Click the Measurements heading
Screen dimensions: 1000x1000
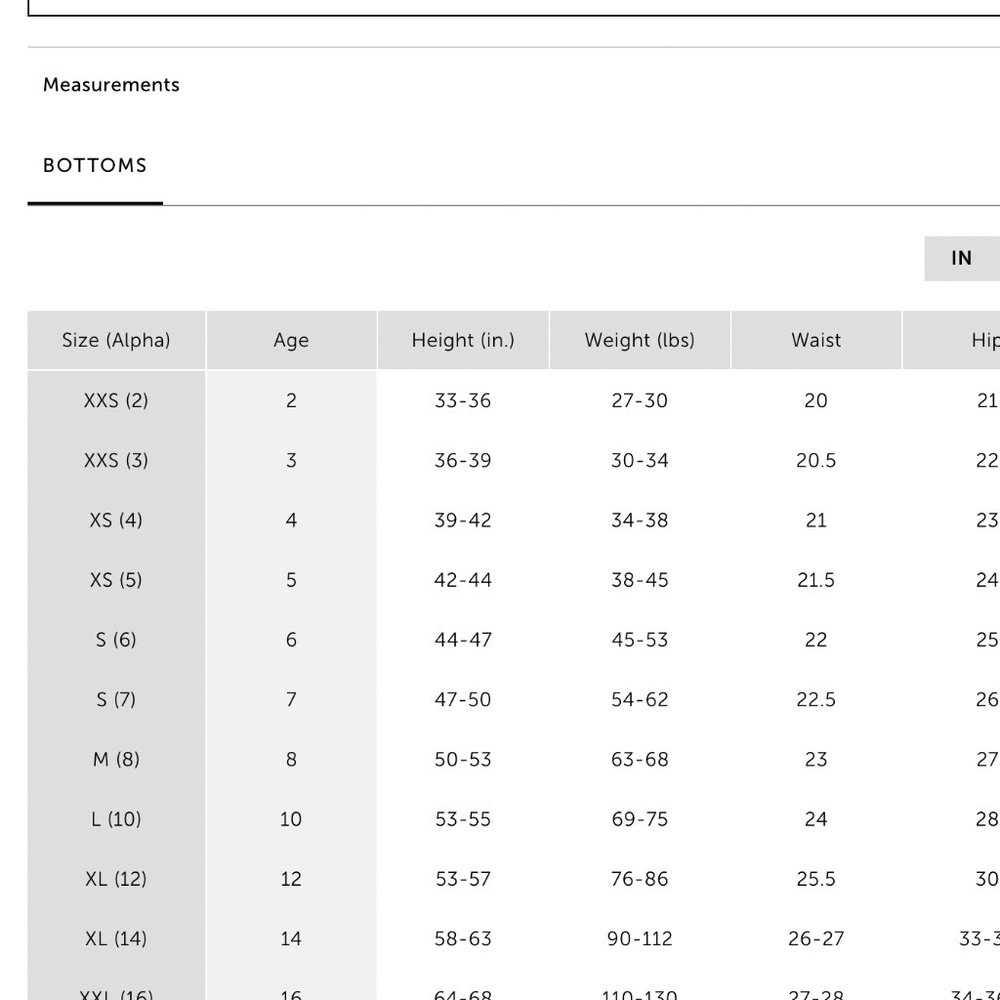111,85
